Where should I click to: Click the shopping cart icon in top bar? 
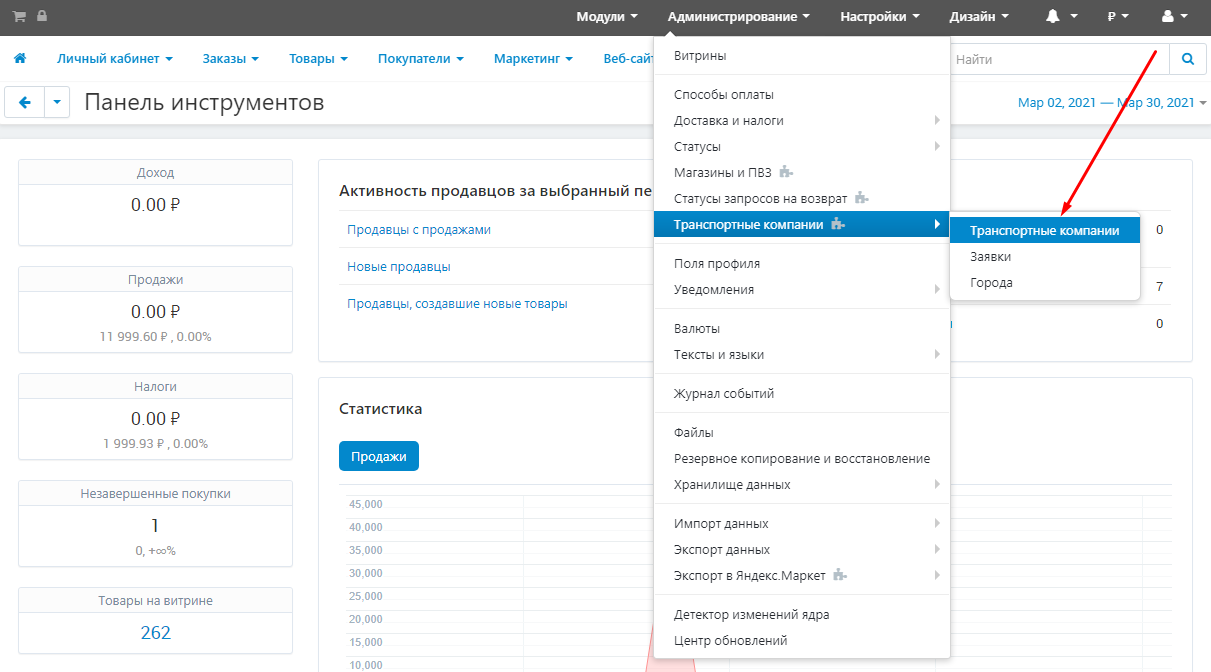[19, 16]
